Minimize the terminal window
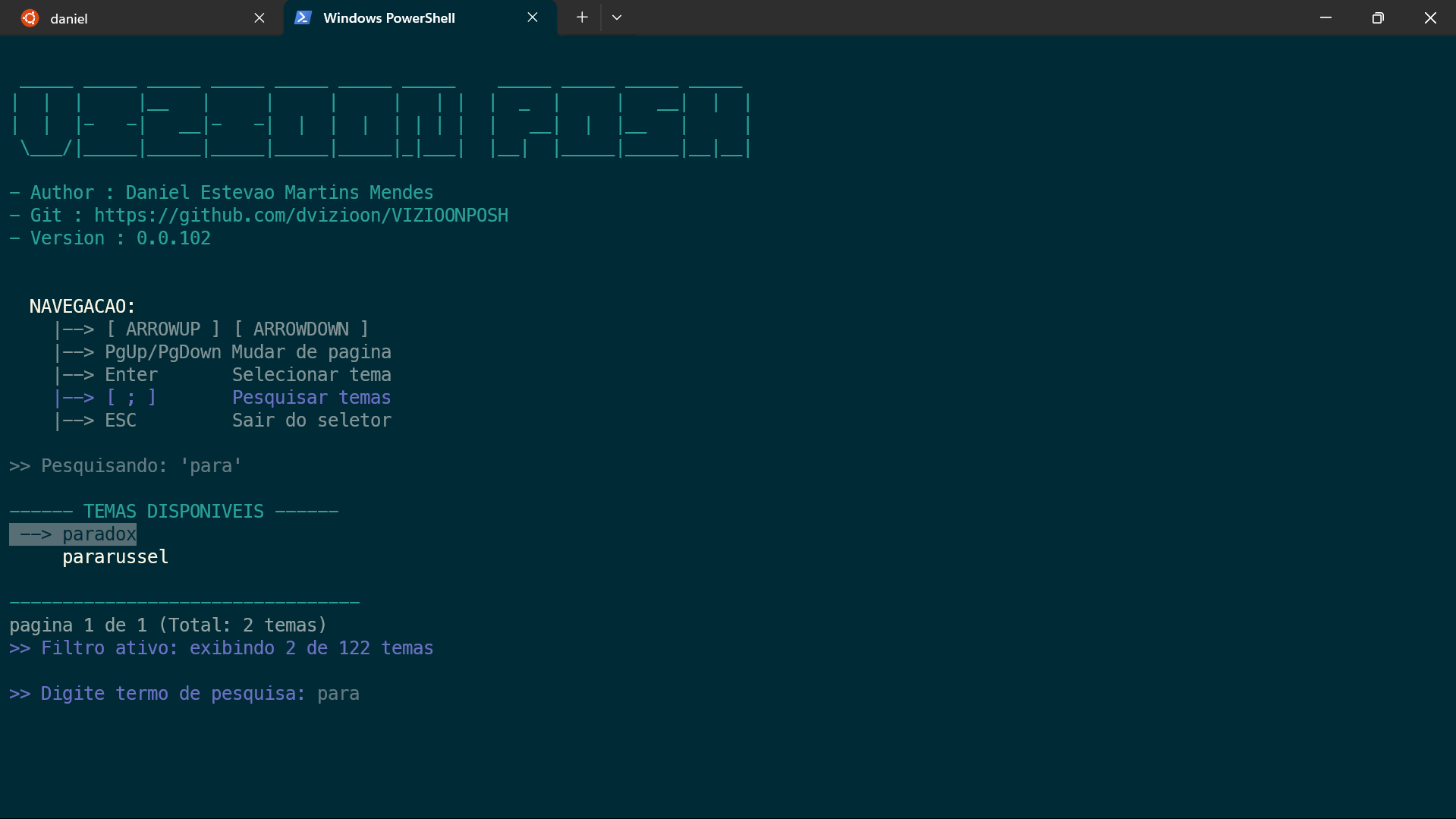This screenshot has height=819, width=1456. [1325, 17]
